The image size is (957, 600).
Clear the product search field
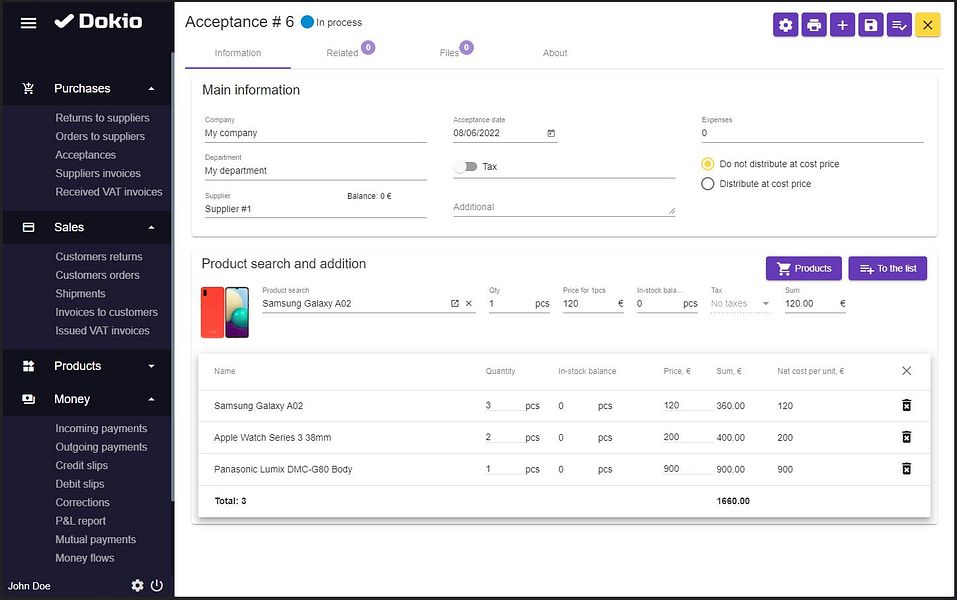(x=469, y=303)
